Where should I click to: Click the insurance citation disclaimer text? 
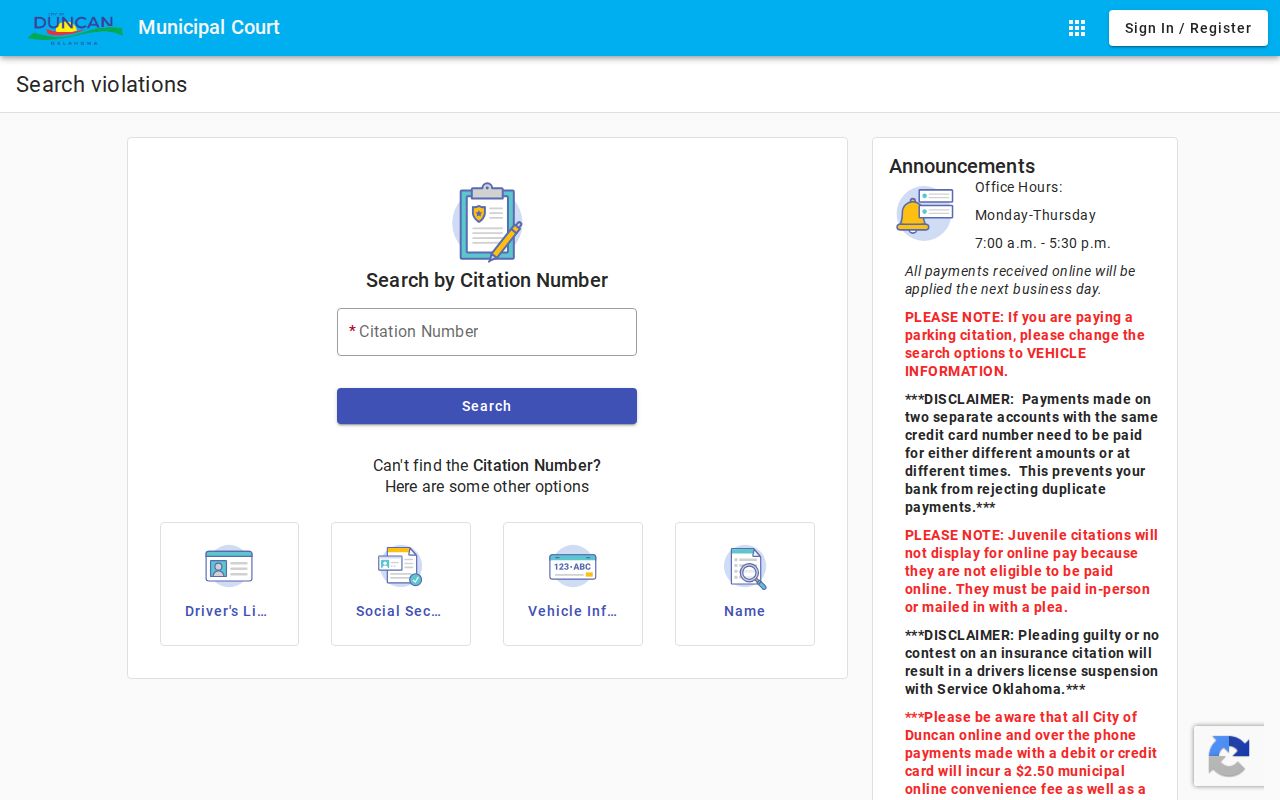(x=1032, y=662)
